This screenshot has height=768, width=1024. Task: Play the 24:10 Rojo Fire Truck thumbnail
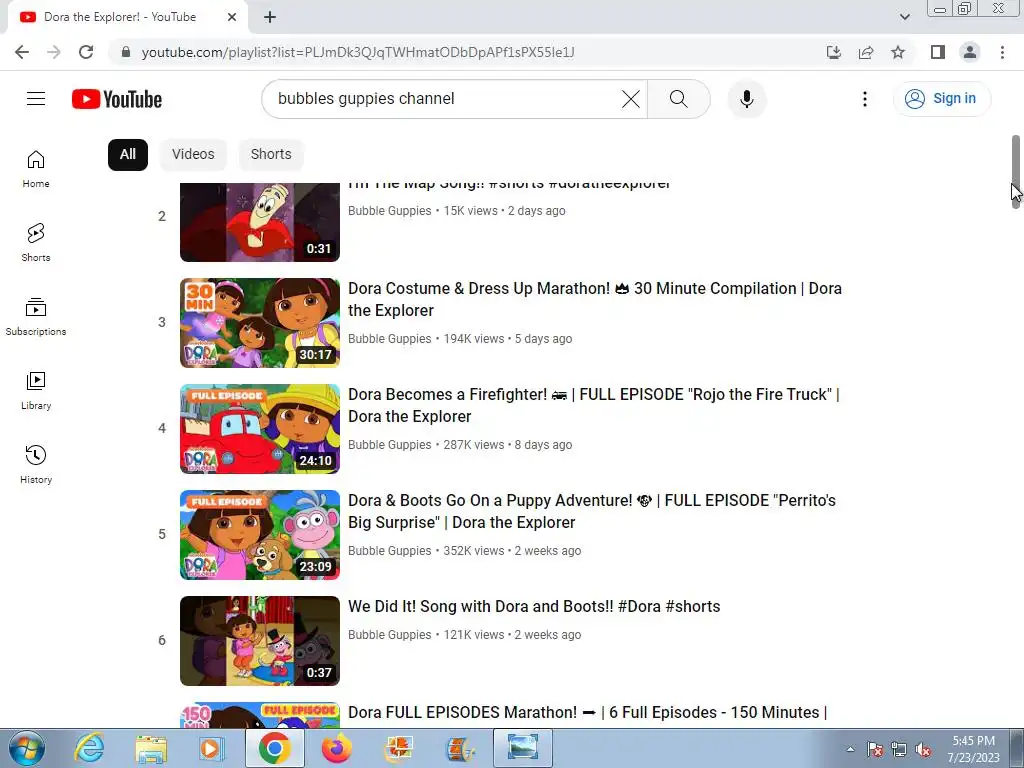click(260, 428)
